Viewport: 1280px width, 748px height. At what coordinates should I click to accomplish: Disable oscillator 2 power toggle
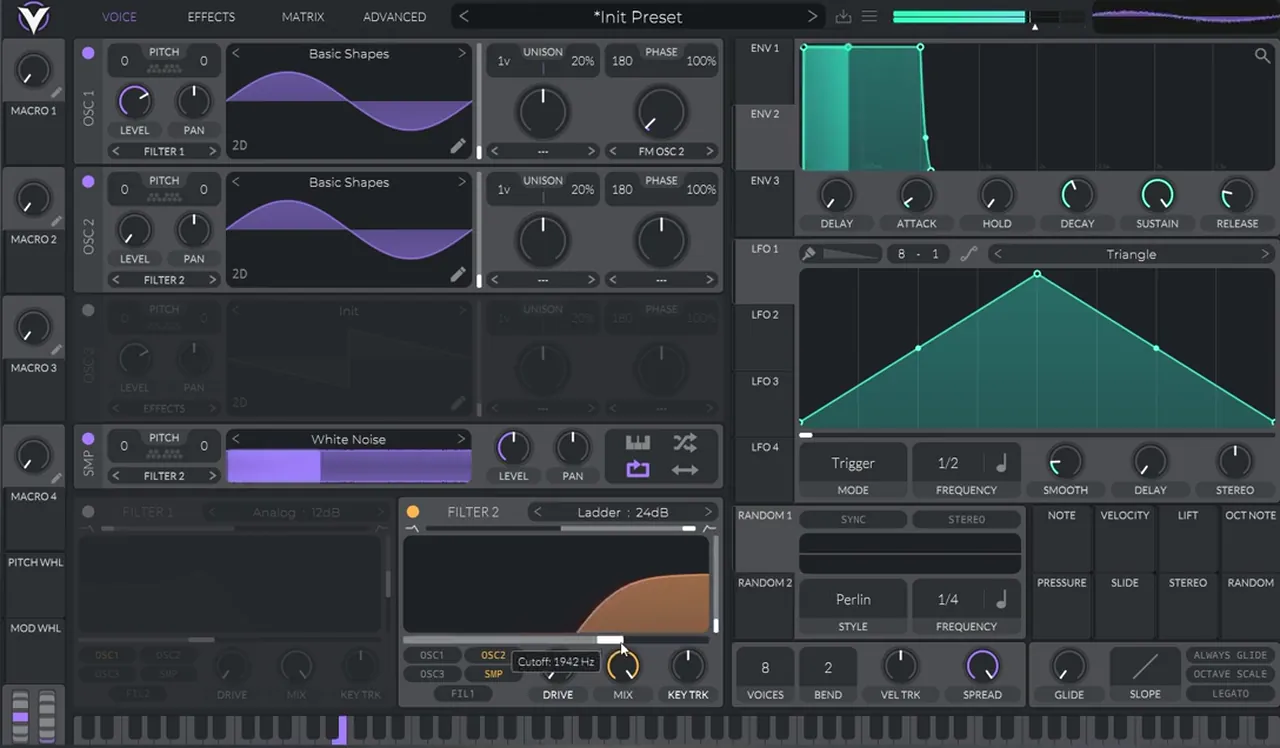click(x=88, y=182)
